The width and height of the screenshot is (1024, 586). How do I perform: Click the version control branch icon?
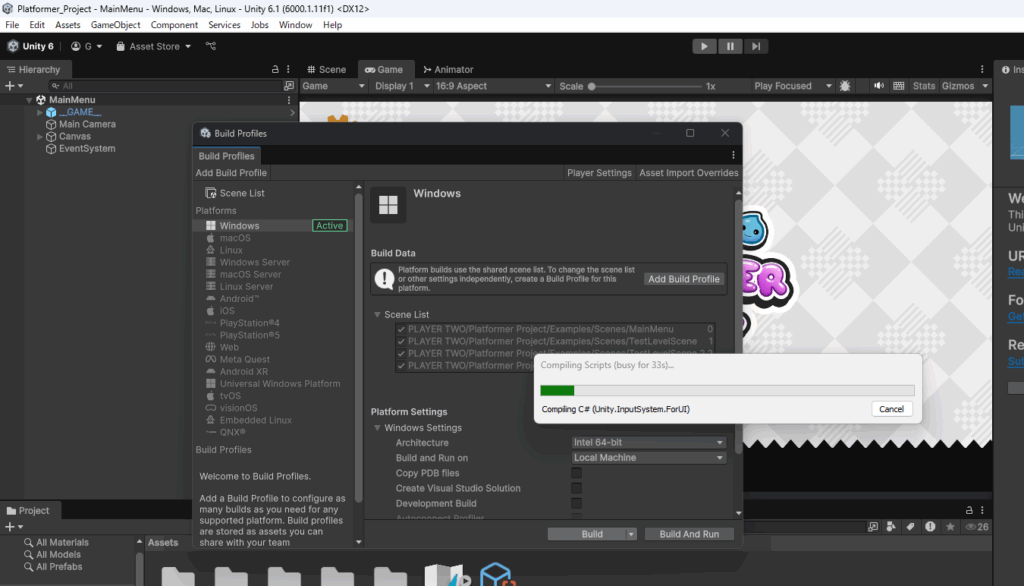(211, 46)
